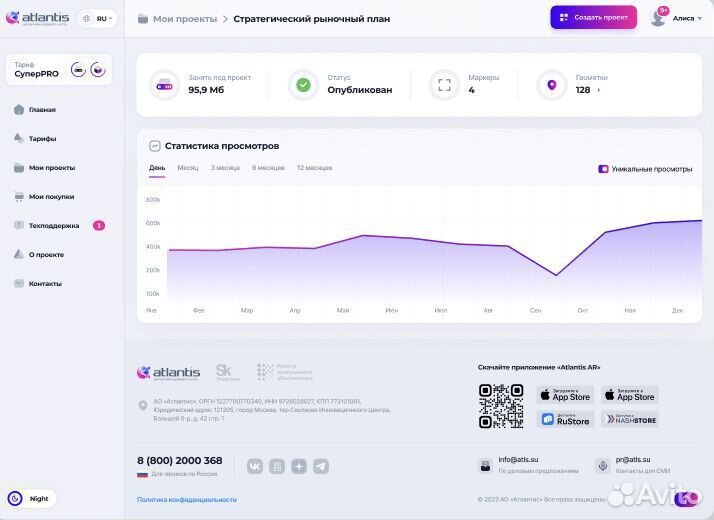
Task: Click the info@atls.su email link
Action: pos(518,460)
